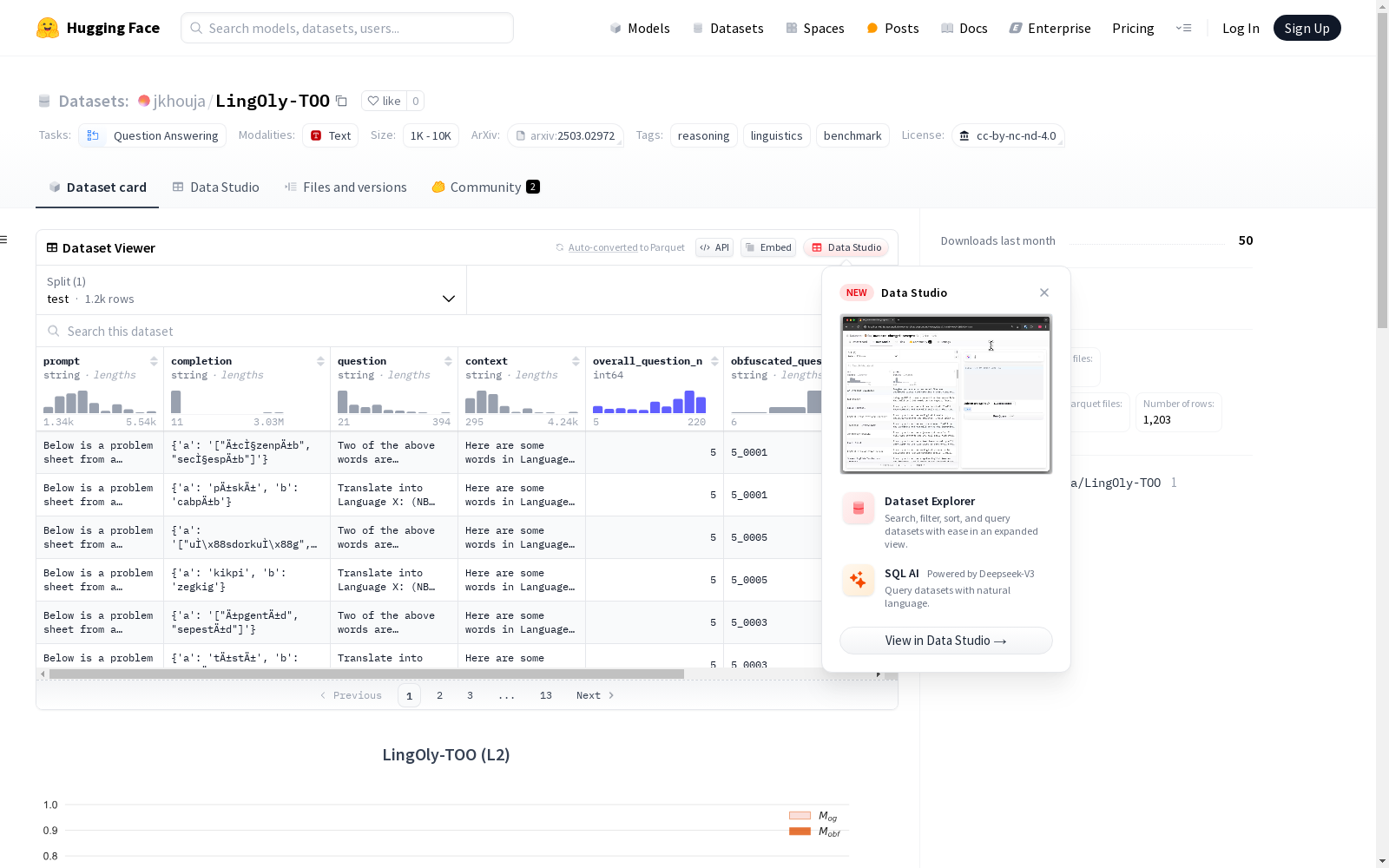This screenshot has width=1389, height=868.
Task: Open Posts in the top navigation
Action: point(892,28)
